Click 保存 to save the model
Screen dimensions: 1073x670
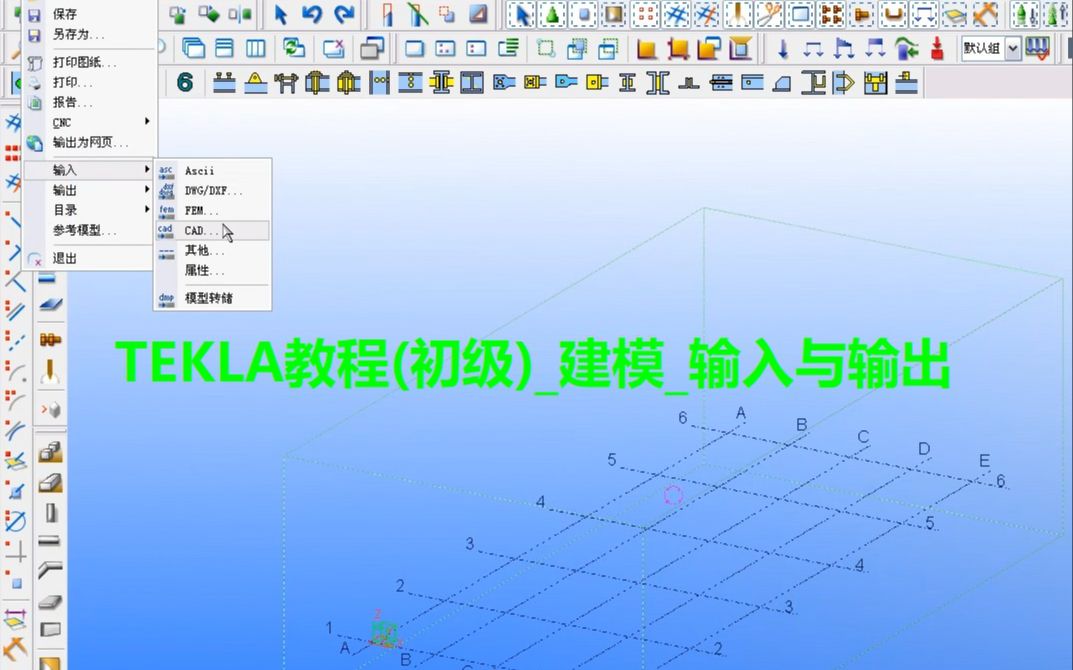(65, 13)
